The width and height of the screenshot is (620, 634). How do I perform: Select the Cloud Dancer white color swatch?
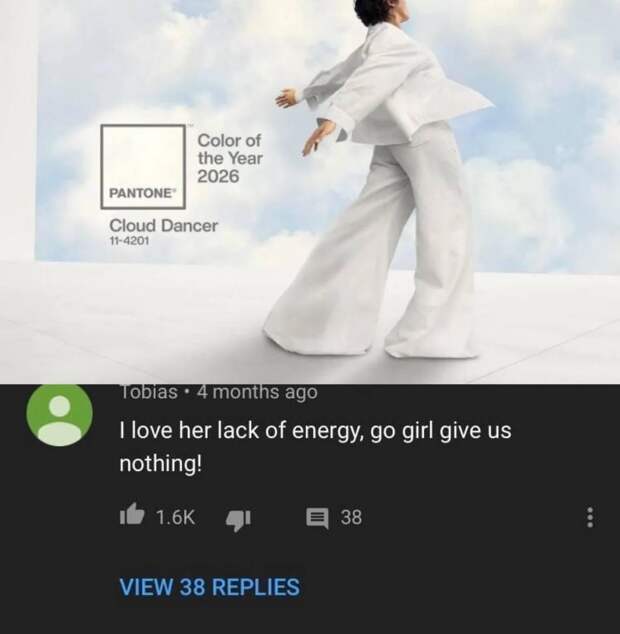click(x=143, y=155)
